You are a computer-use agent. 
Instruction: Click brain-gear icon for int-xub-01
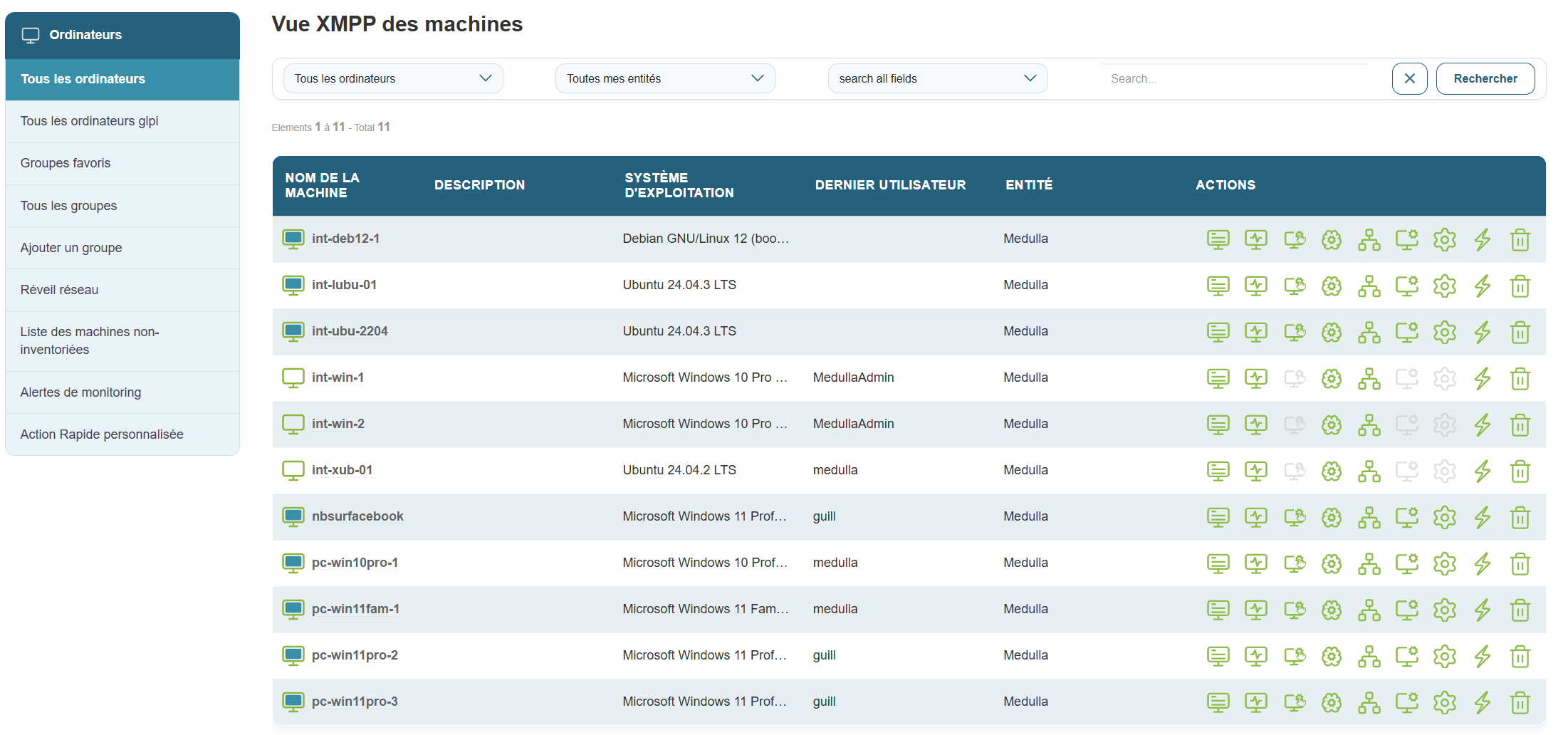pyautogui.click(x=1331, y=471)
